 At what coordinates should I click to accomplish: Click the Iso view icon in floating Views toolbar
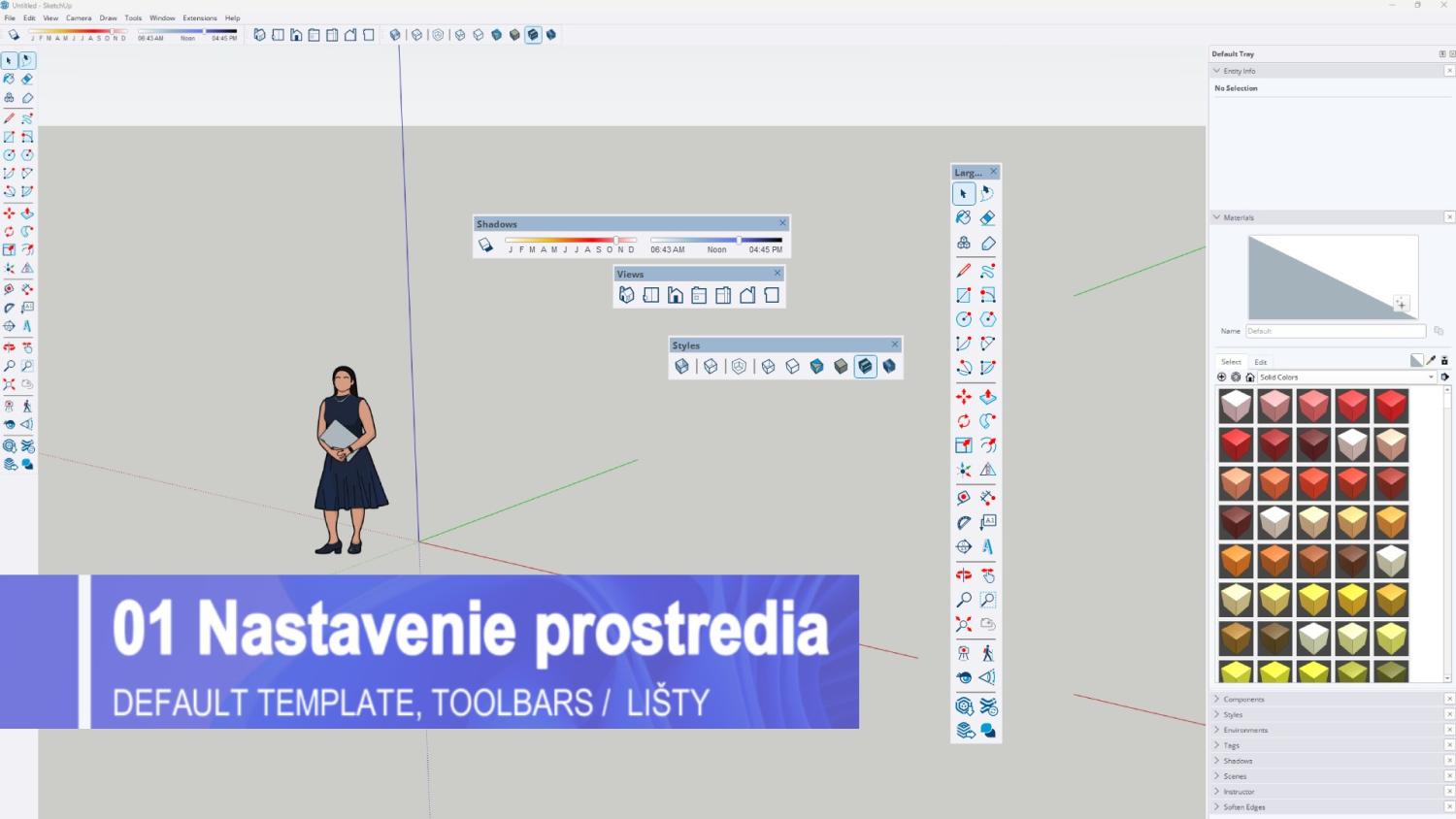tap(627, 296)
